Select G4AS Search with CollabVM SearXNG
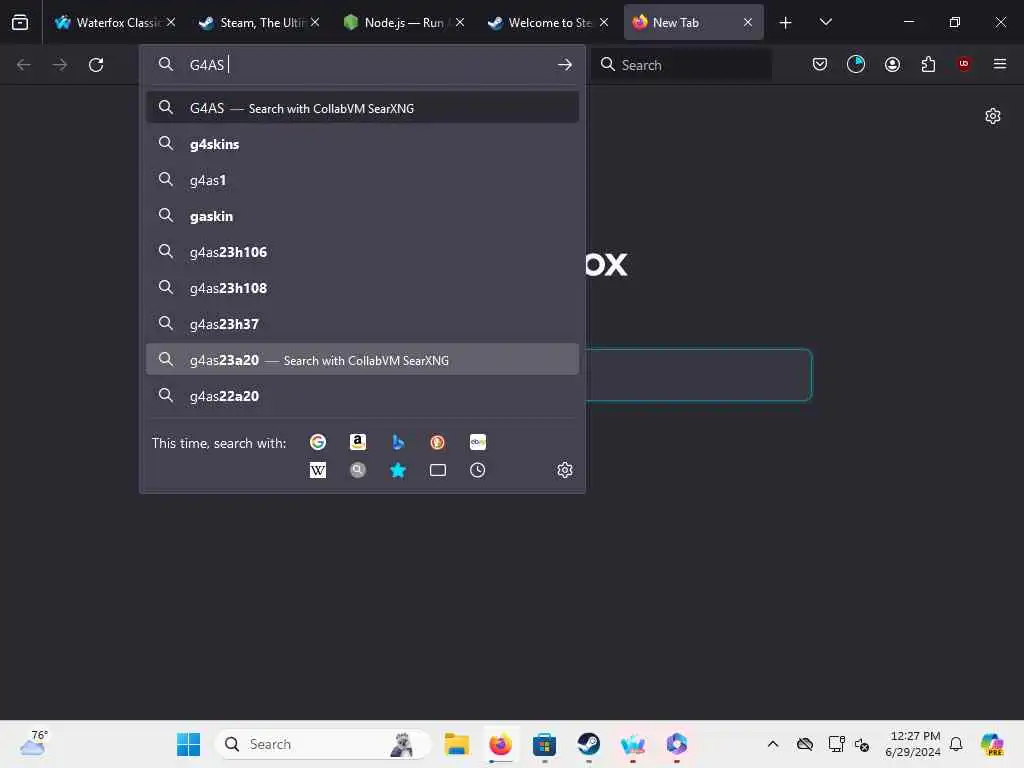The image size is (1024, 768). click(362, 108)
